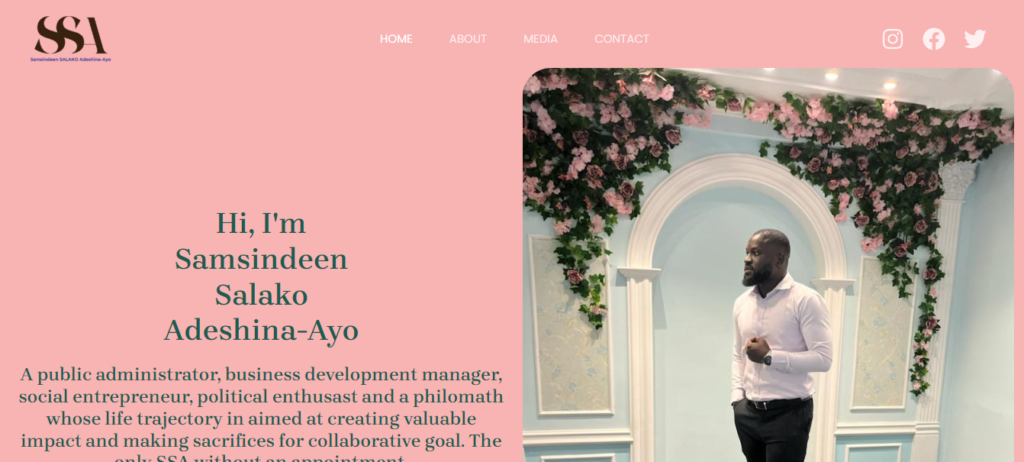Click the man in the hero photo
The height and width of the screenshot is (462, 1024).
778,346
